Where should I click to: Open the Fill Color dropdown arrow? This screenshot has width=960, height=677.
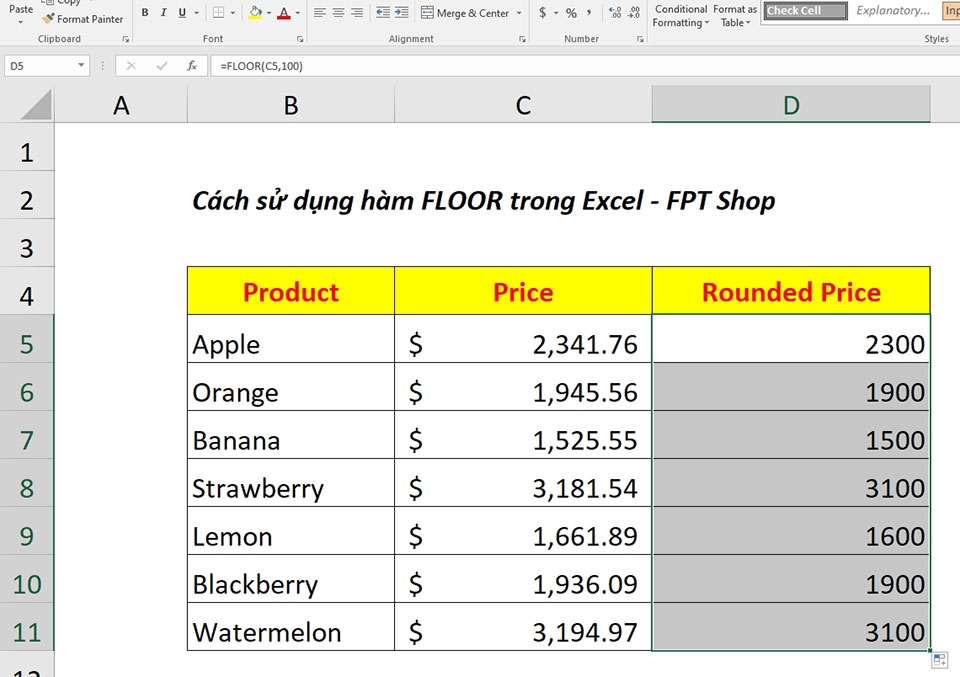(268, 10)
